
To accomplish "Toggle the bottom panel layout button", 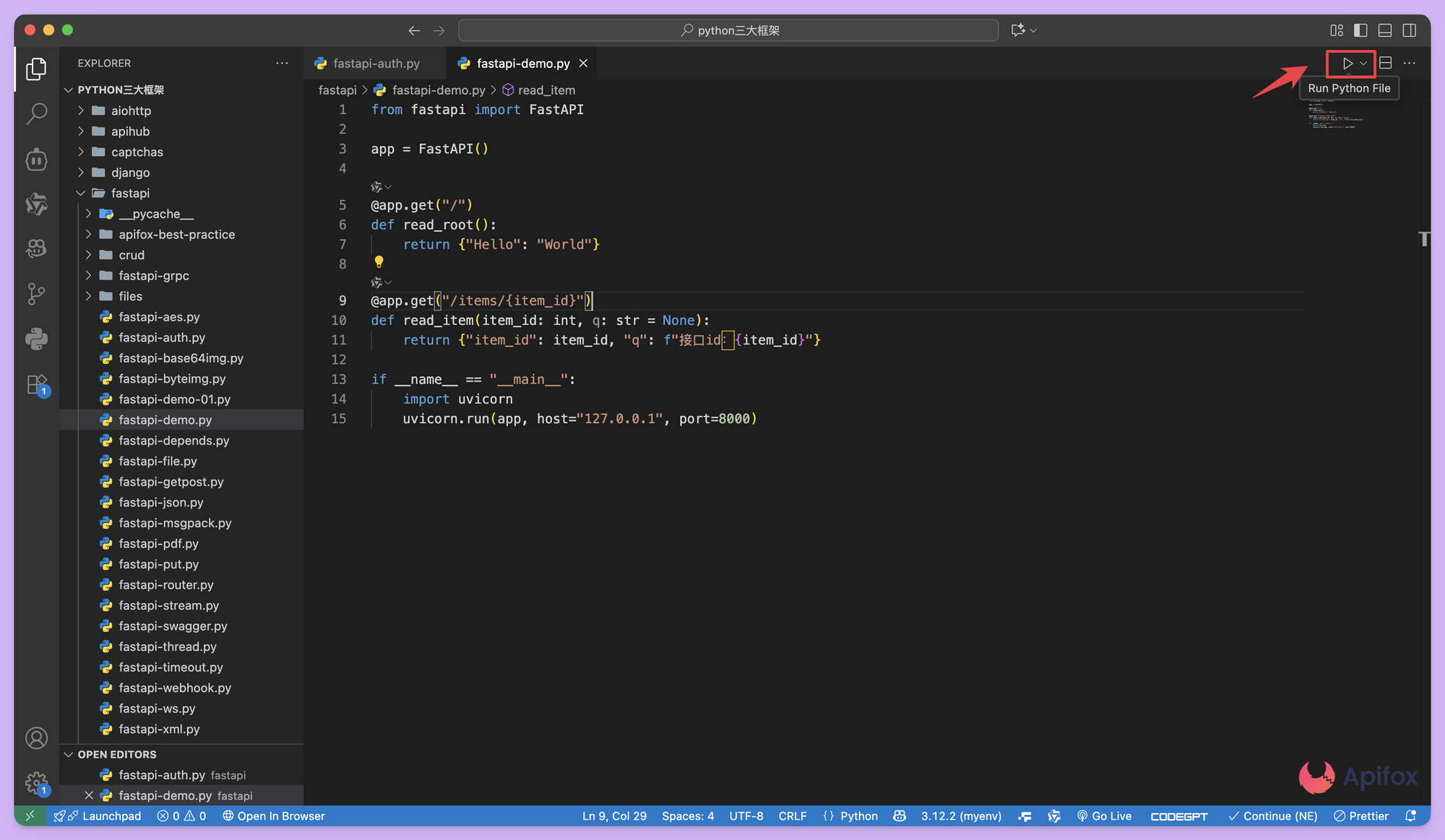I will pyautogui.click(x=1385, y=30).
